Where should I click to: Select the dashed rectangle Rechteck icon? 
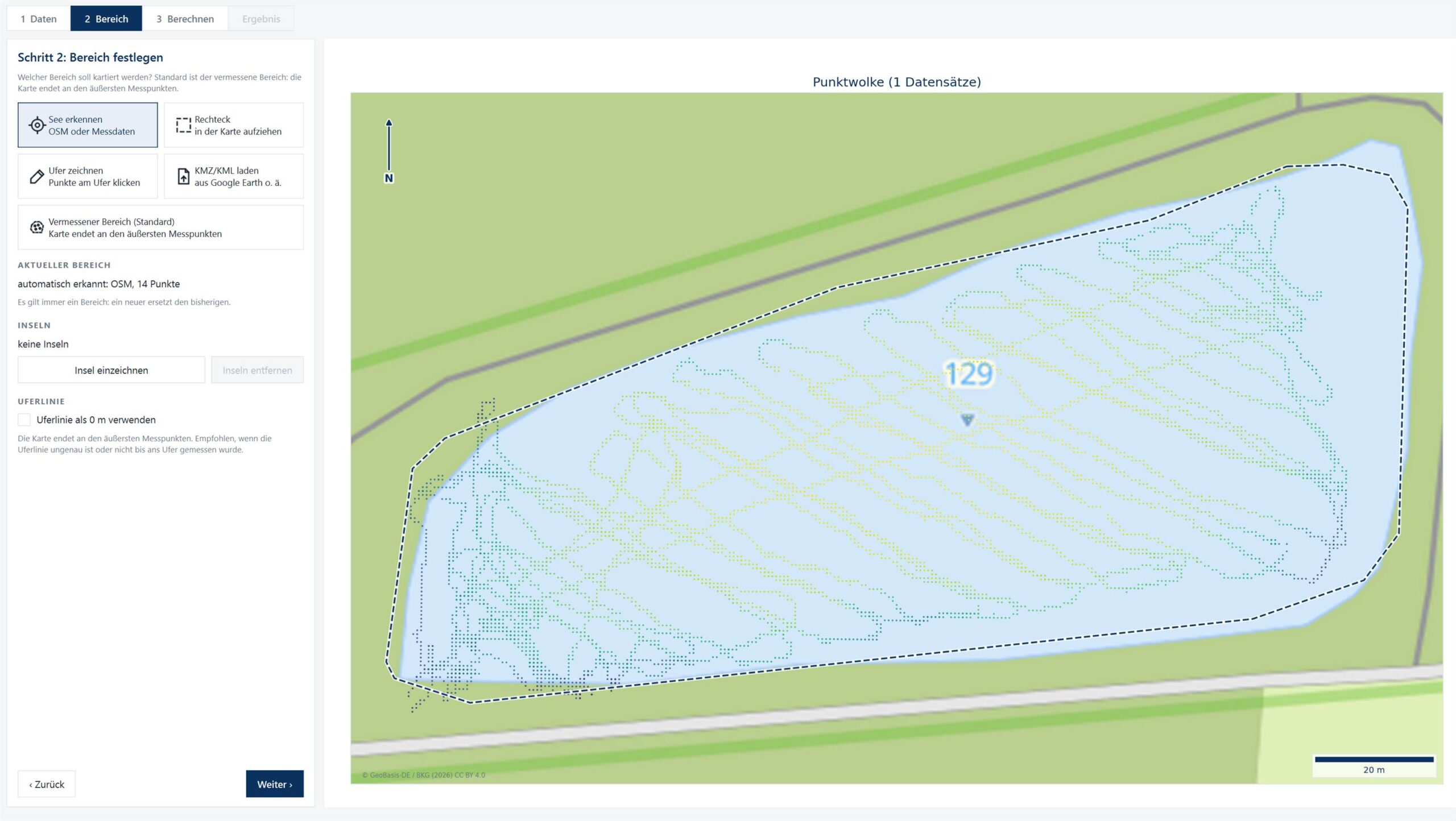point(183,125)
